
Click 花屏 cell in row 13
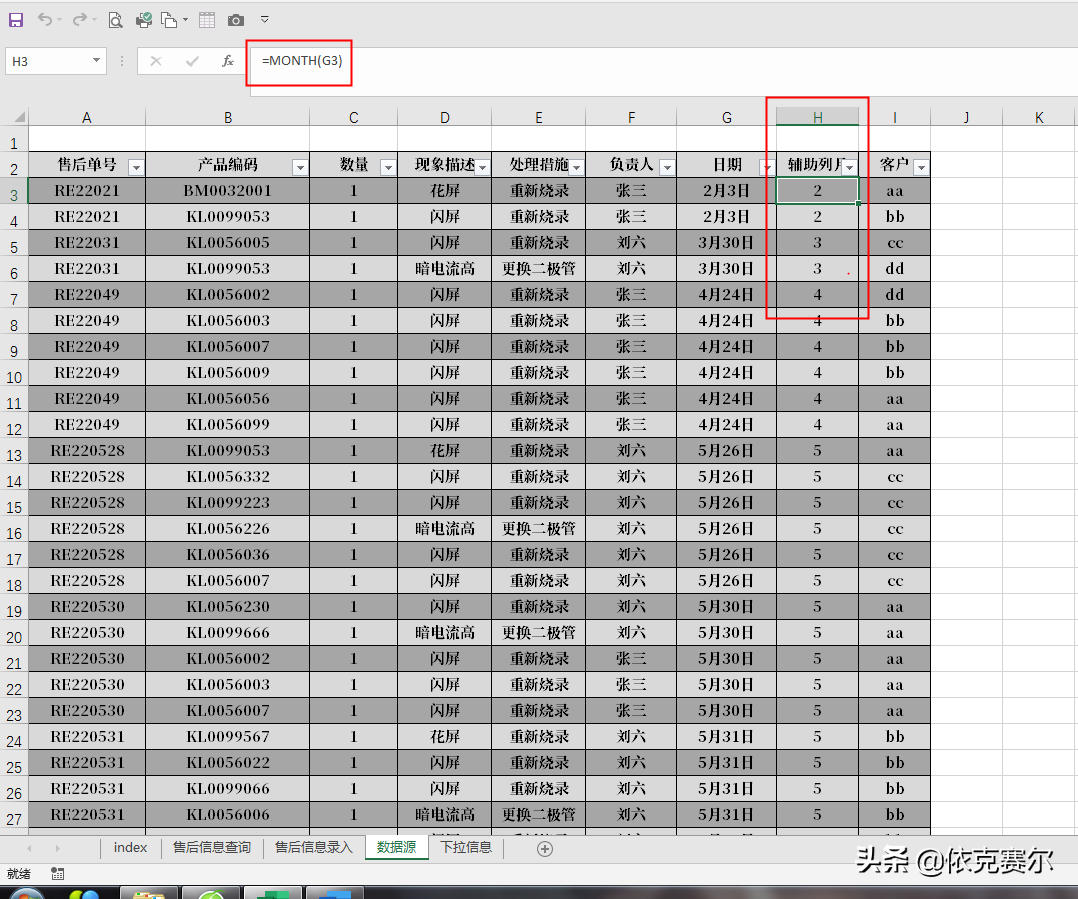[445, 451]
